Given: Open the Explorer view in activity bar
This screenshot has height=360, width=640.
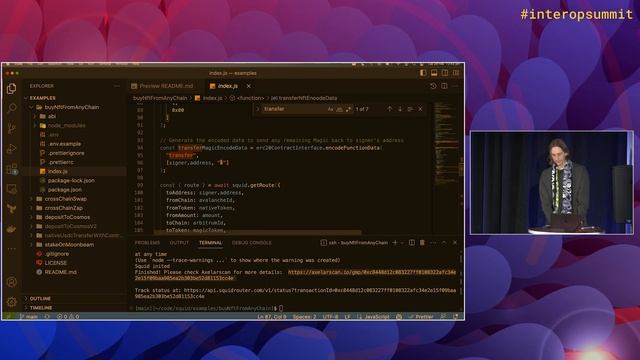Looking at the screenshot, I should click(x=11, y=89).
